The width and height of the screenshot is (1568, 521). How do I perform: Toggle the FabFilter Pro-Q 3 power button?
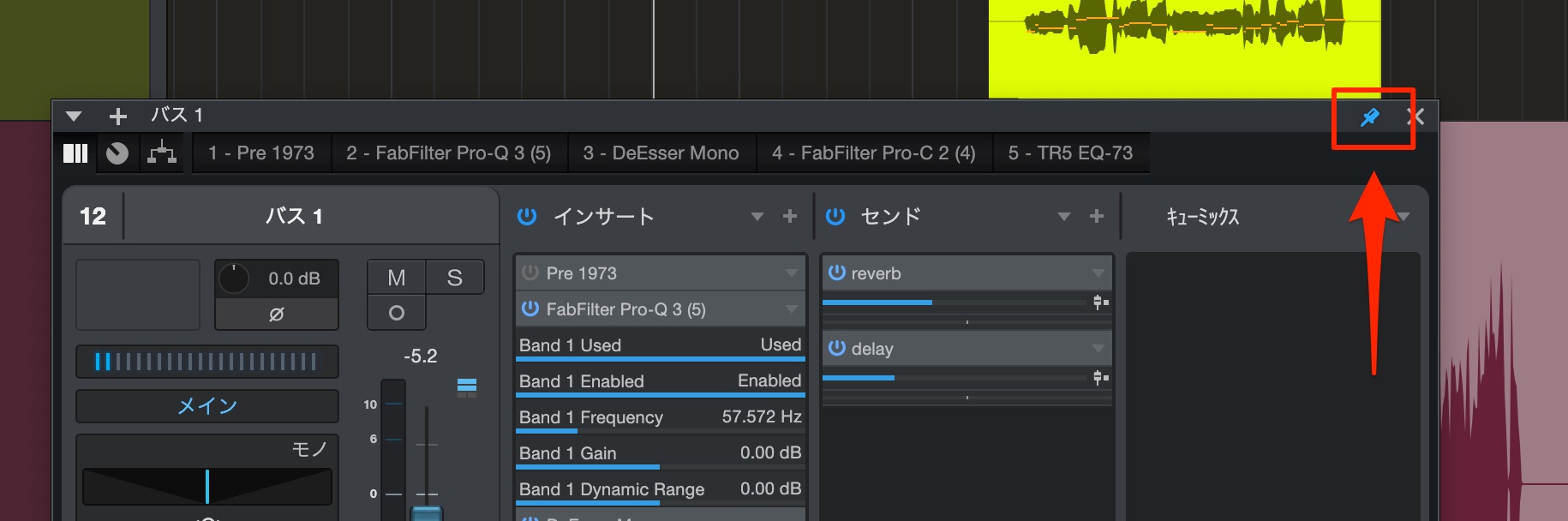[x=530, y=308]
